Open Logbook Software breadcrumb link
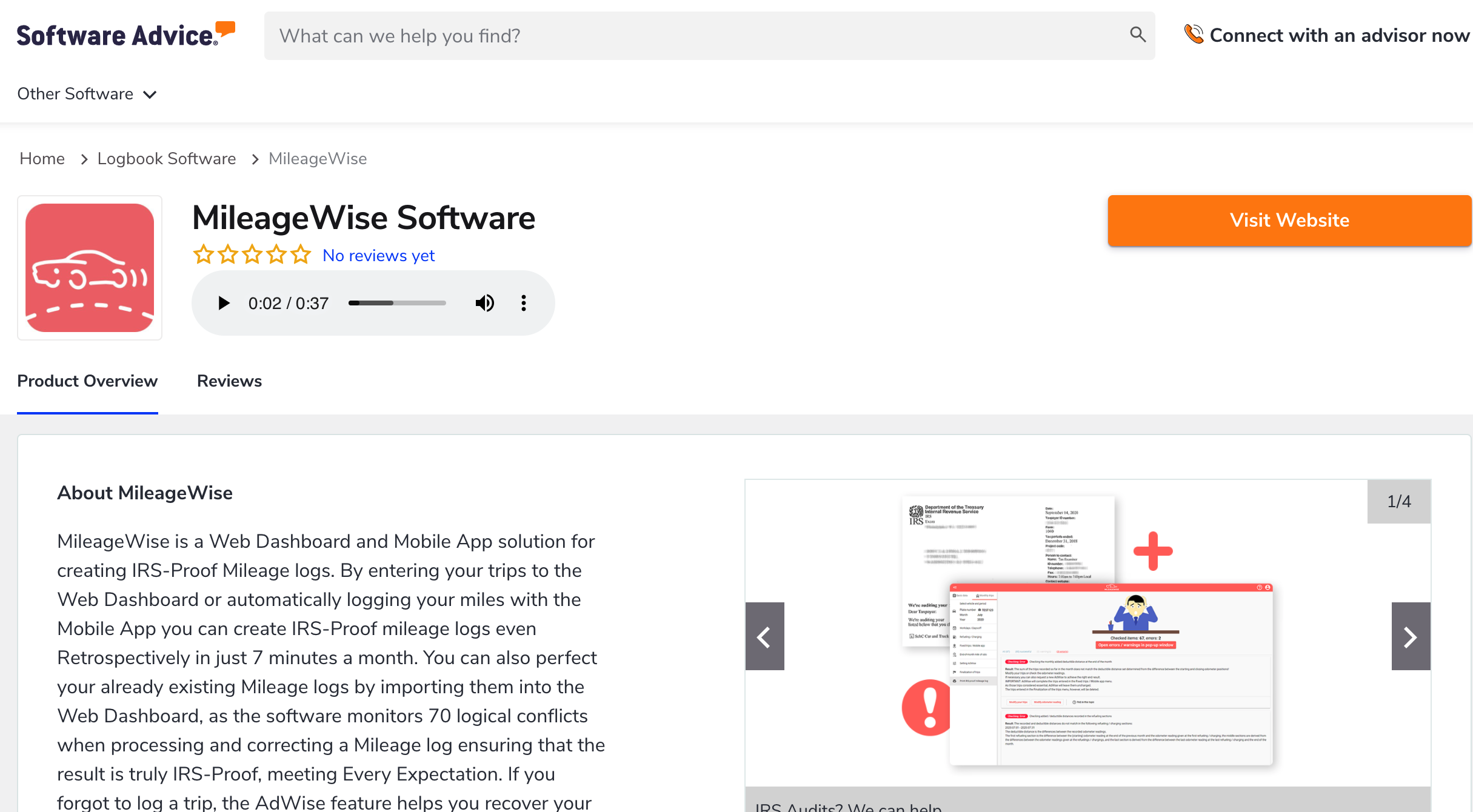The image size is (1473, 812). click(167, 159)
